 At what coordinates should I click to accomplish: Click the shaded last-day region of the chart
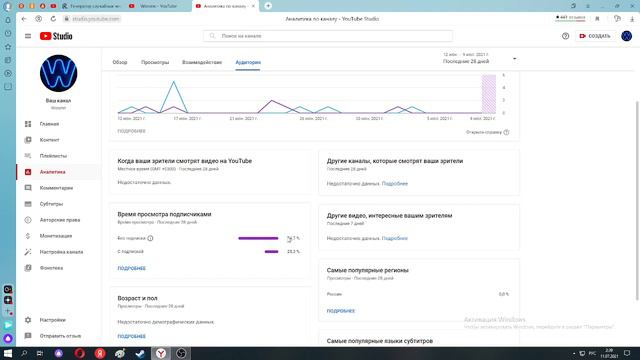click(x=489, y=94)
